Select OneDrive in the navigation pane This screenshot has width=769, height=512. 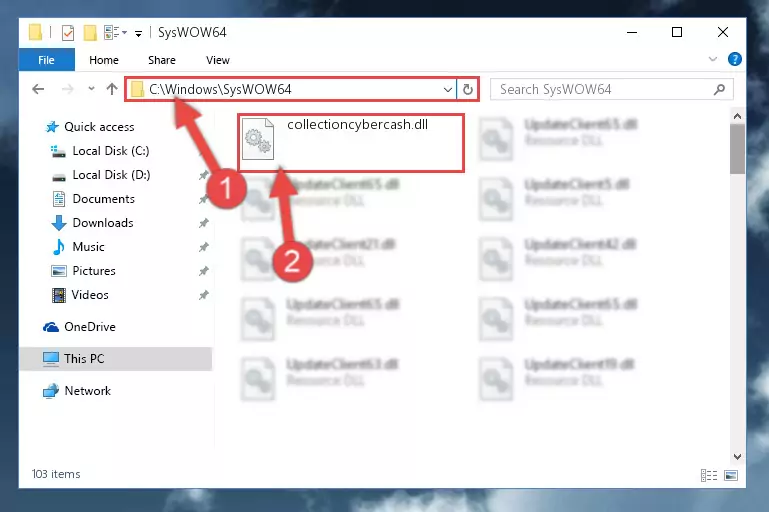(90, 327)
